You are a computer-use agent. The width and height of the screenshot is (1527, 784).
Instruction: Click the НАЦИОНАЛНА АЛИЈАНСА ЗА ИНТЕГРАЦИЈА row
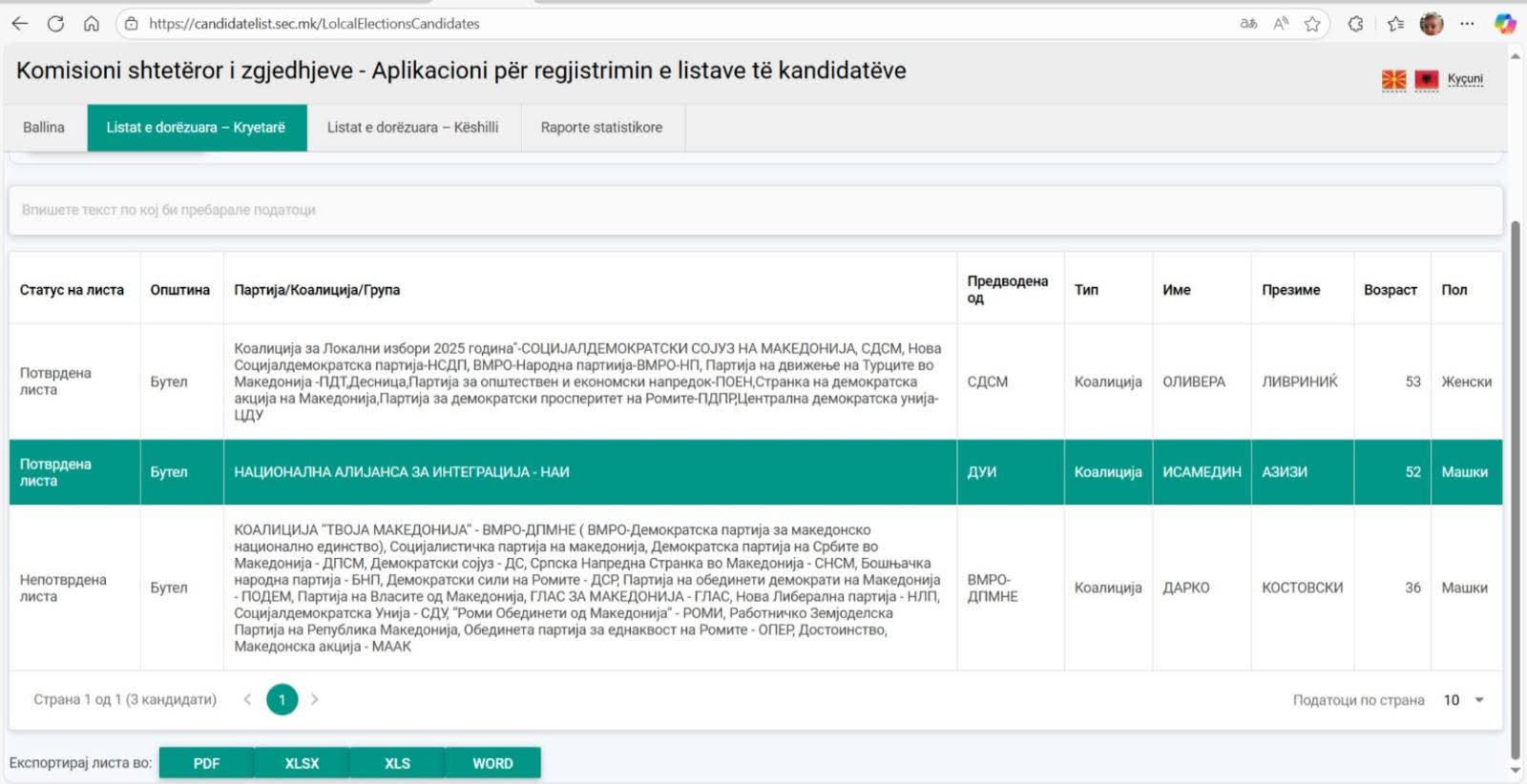(x=756, y=472)
